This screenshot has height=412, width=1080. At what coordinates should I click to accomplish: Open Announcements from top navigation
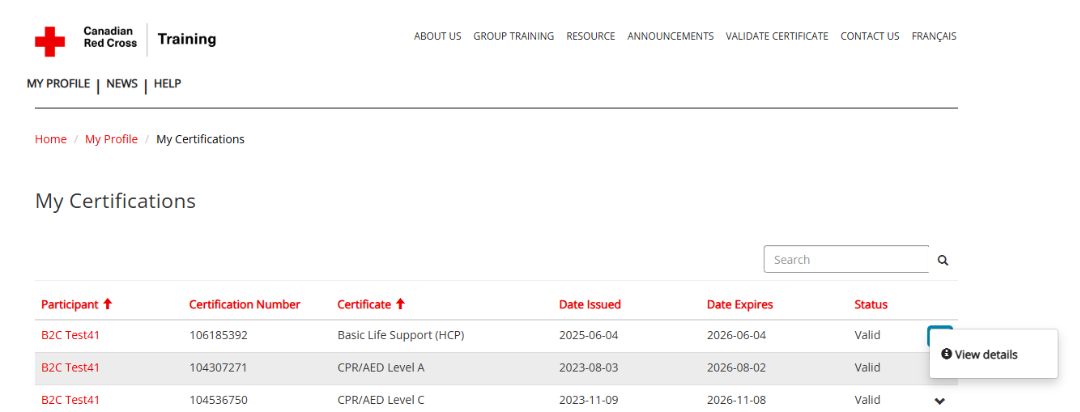670,36
